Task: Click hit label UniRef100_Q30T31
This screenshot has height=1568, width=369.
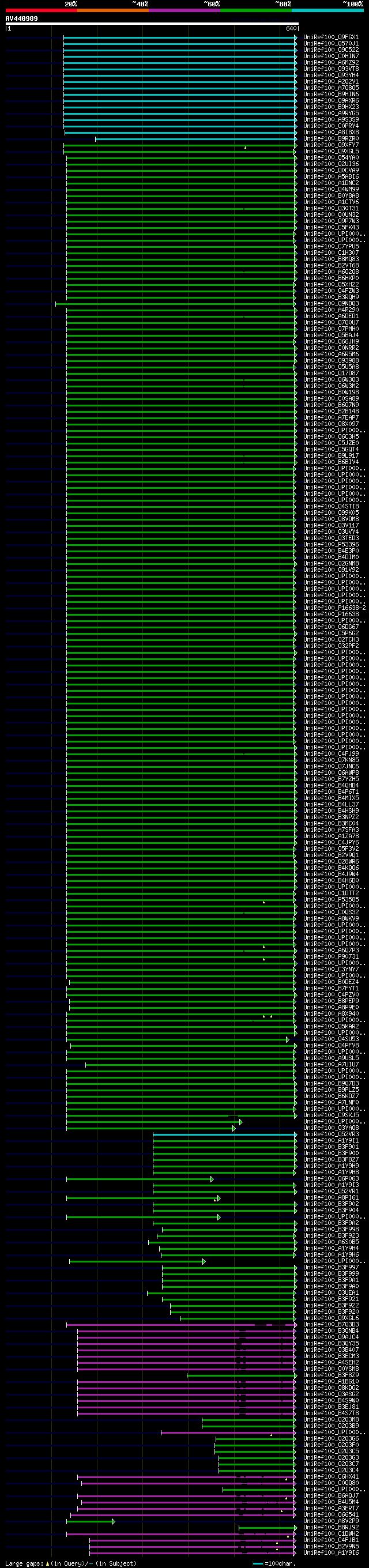Action: tap(332, 208)
